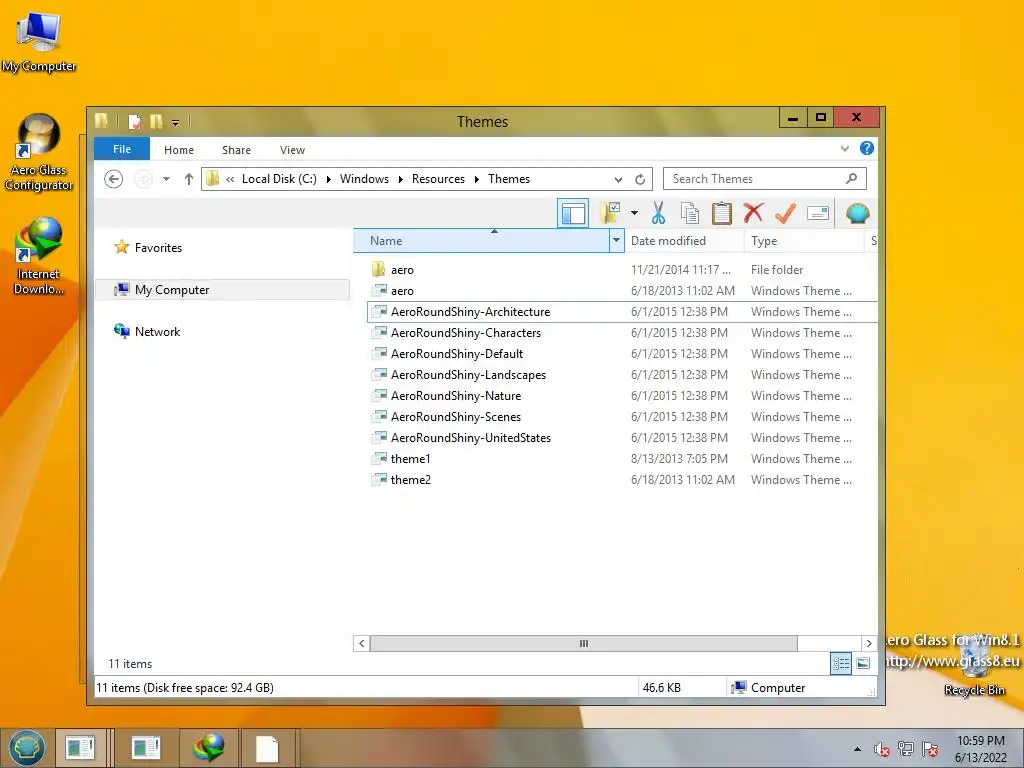Click the folder options icon with checkmark
This screenshot has height=768, width=1024.
click(x=611, y=213)
